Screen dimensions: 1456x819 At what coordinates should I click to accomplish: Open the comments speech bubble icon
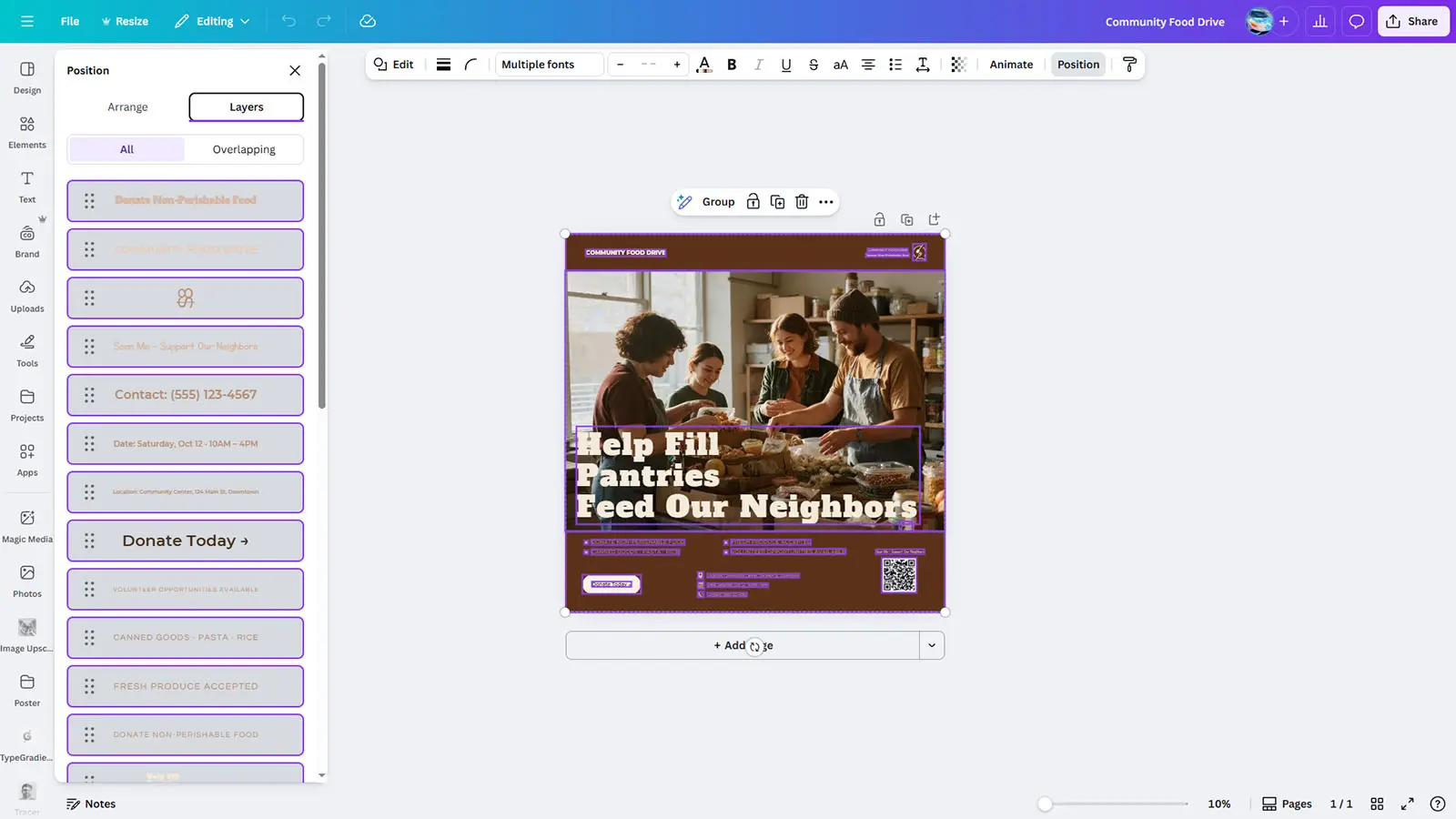click(x=1356, y=22)
